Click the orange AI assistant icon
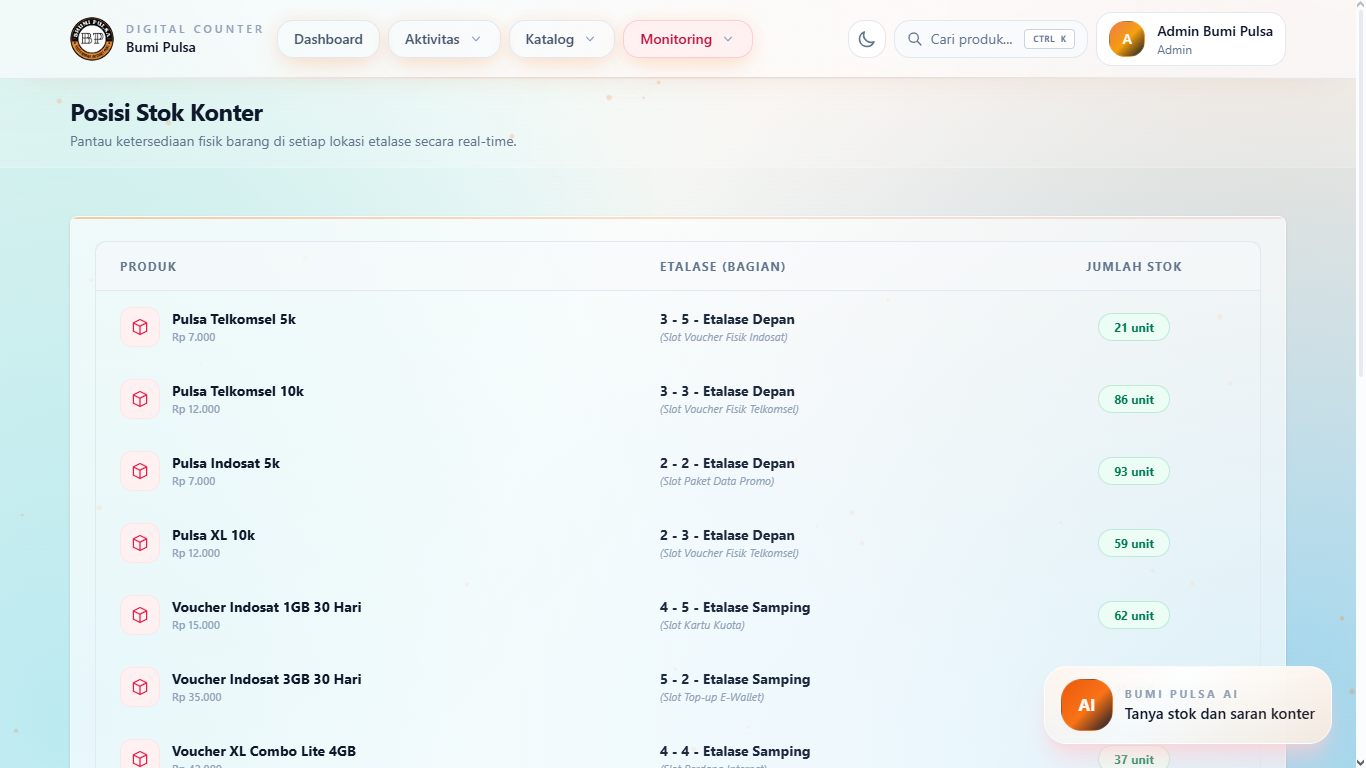Image resolution: width=1366 pixels, height=768 pixels. [1087, 705]
